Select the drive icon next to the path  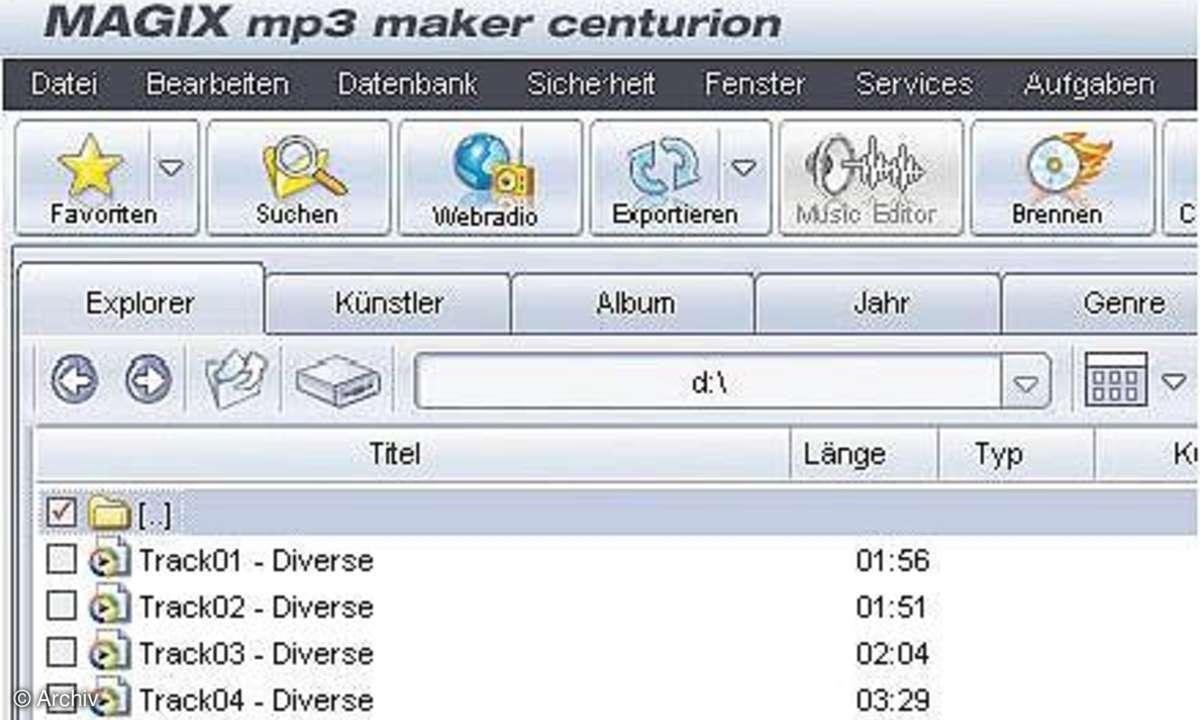pyautogui.click(x=338, y=381)
